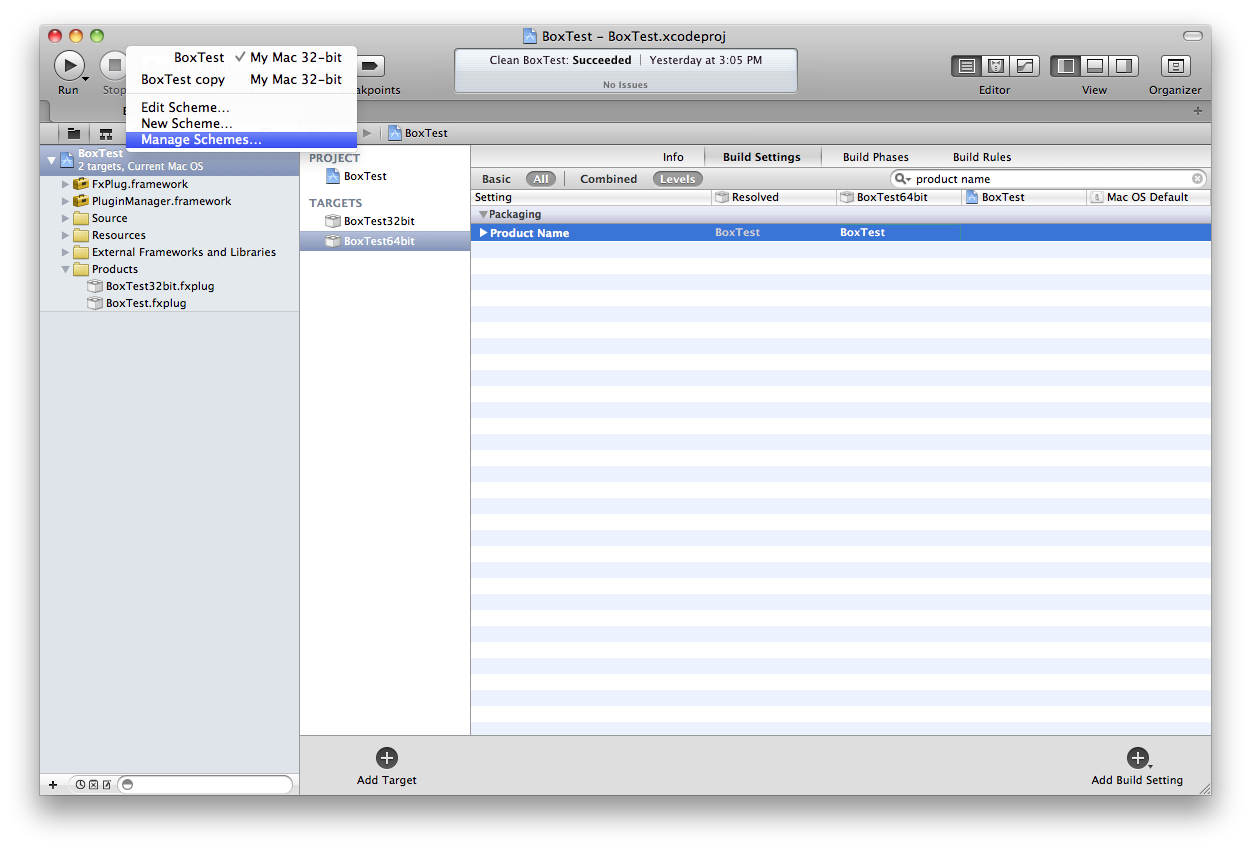Toggle the Debug area view button
The width and height of the screenshot is (1251, 850).
1095,66
